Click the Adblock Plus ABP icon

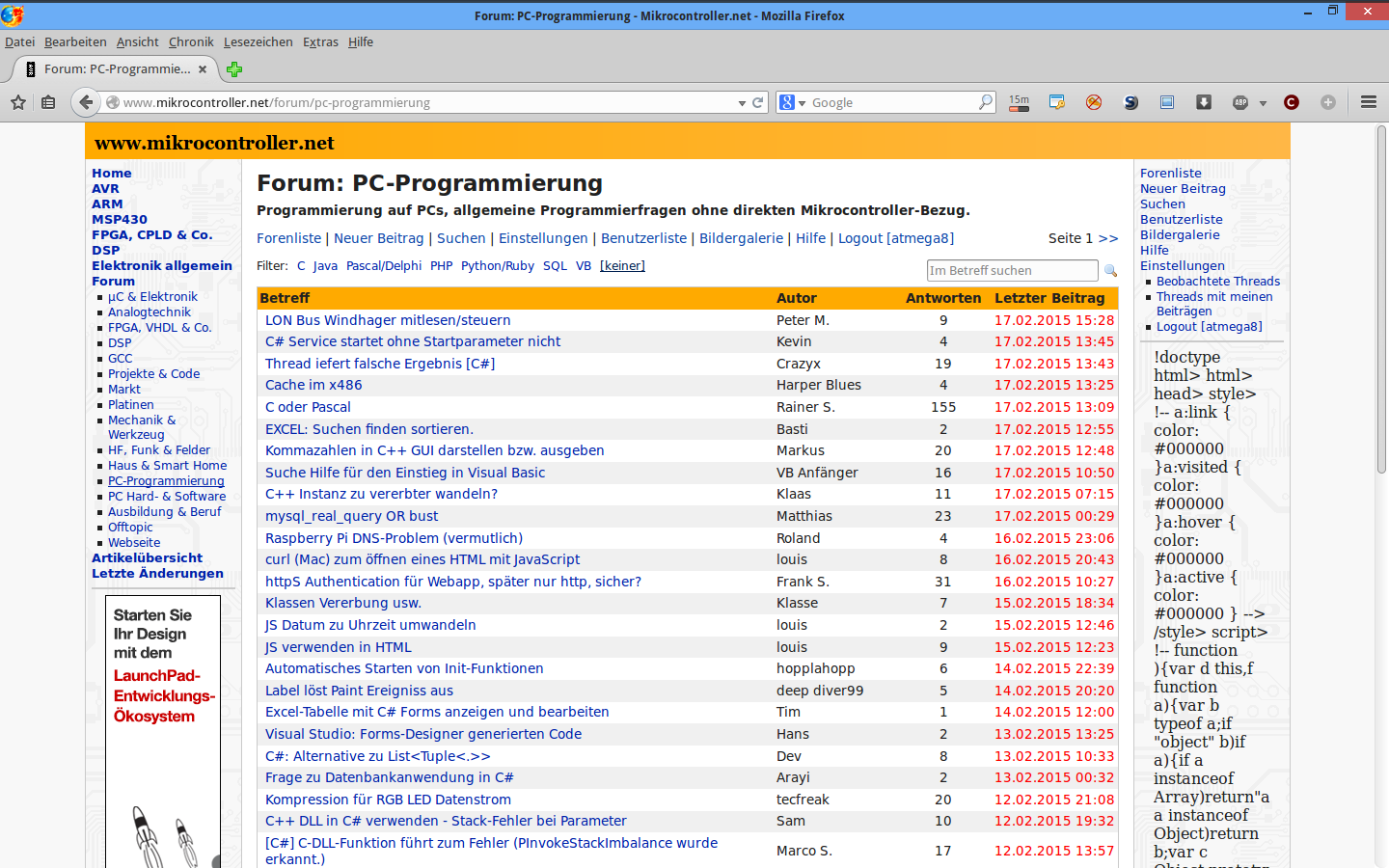point(1240,102)
